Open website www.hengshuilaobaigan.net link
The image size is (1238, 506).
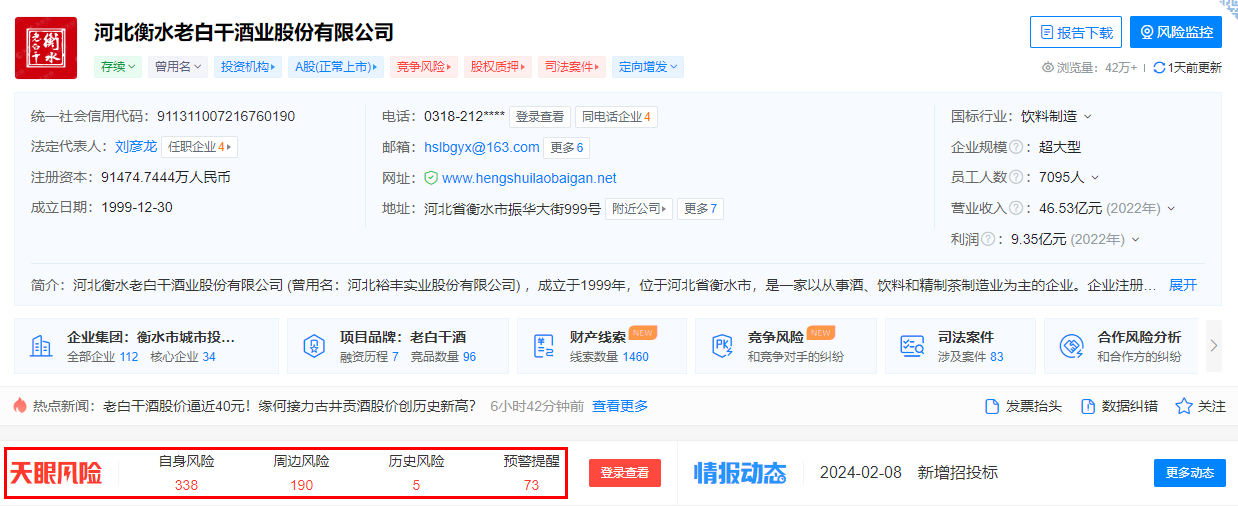coord(529,178)
